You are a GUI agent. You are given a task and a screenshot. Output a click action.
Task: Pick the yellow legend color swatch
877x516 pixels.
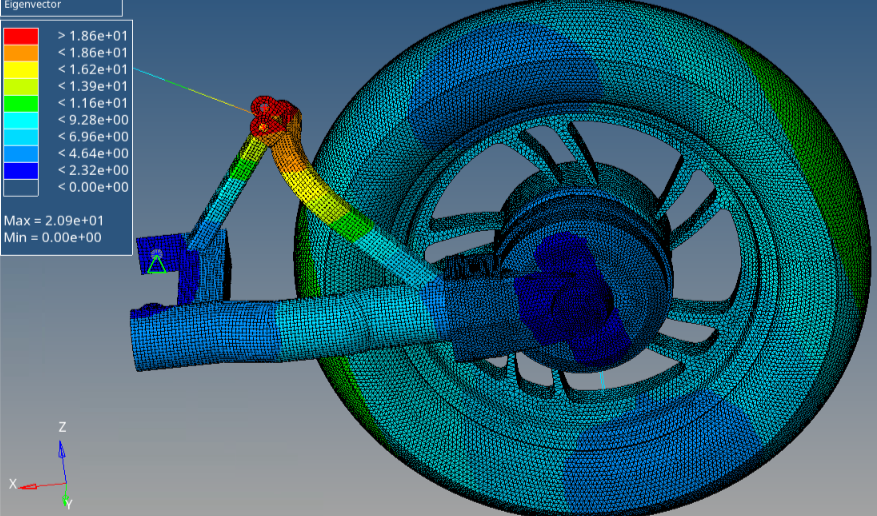point(21,69)
